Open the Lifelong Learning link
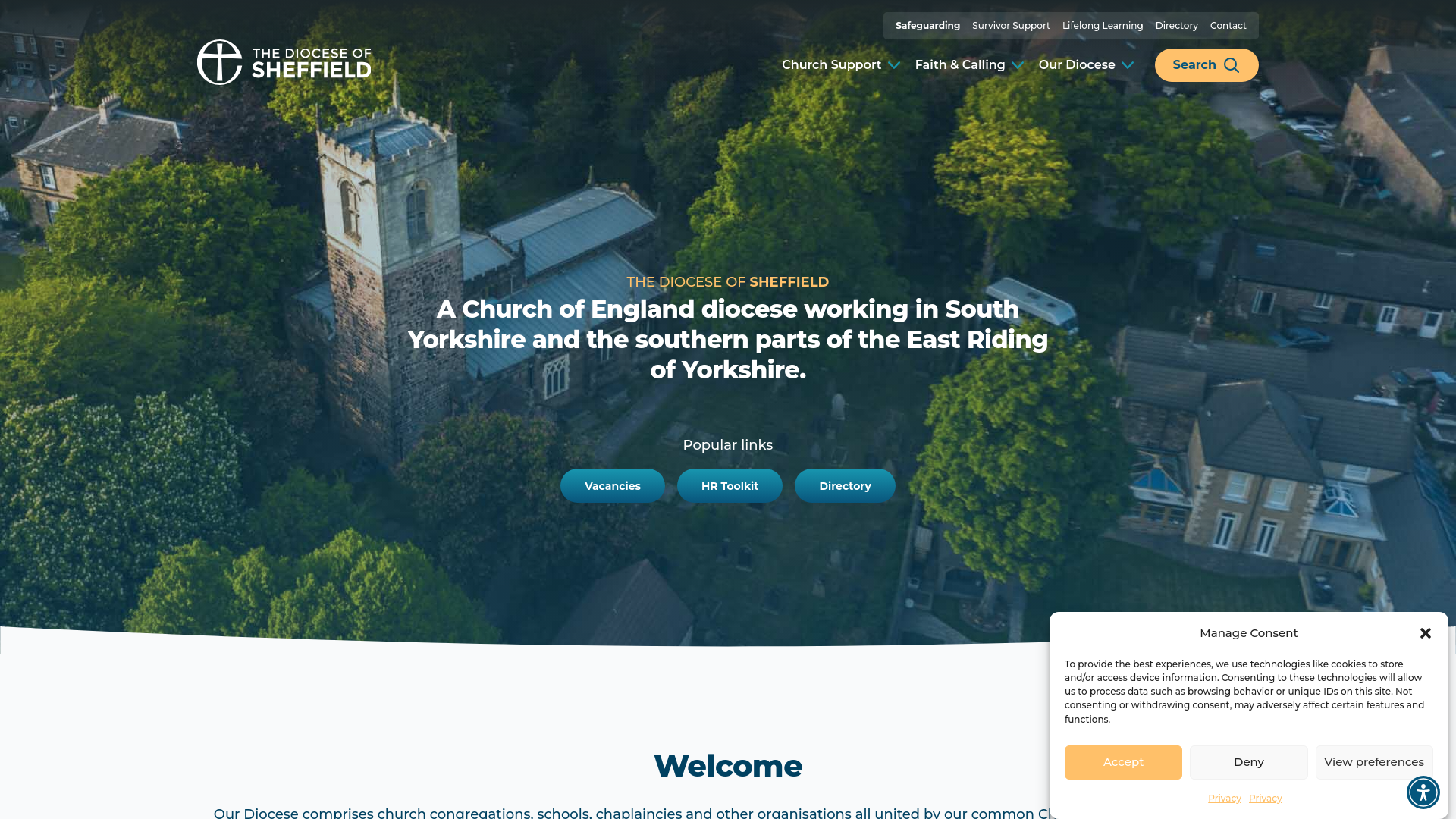The height and width of the screenshot is (819, 1456). pyautogui.click(x=1102, y=26)
